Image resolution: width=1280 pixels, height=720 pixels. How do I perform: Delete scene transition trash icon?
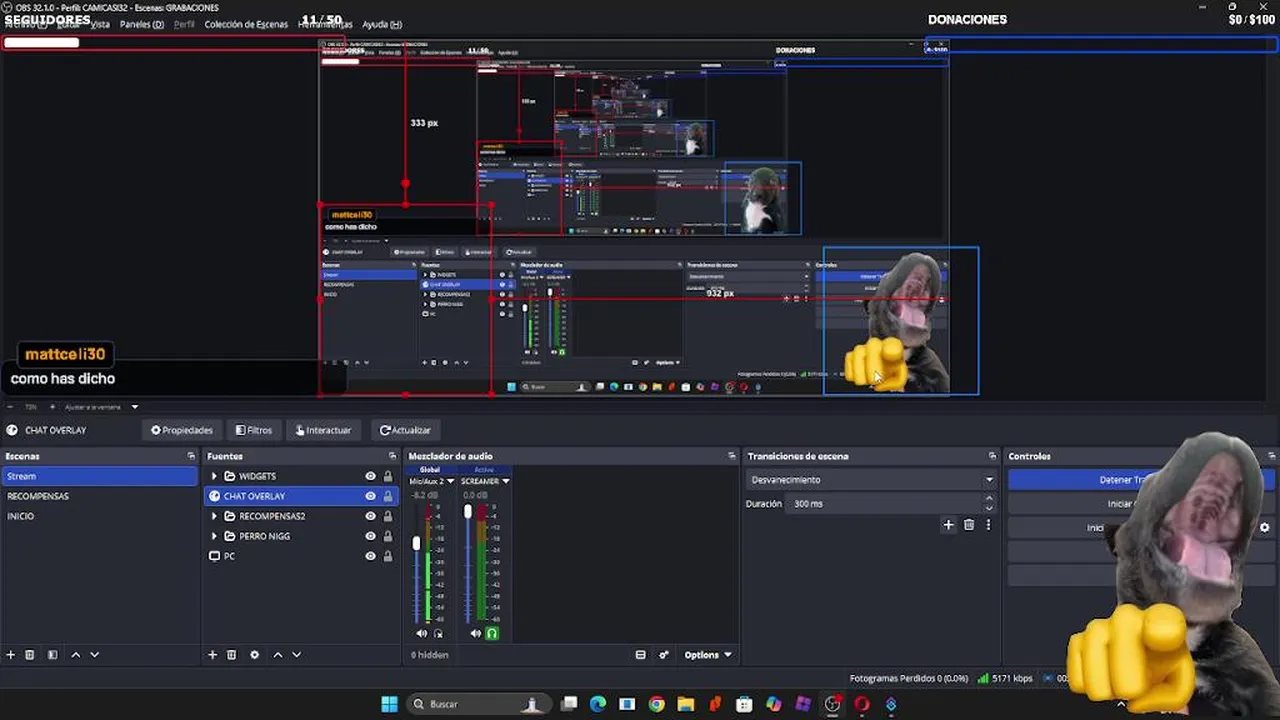[x=968, y=524]
